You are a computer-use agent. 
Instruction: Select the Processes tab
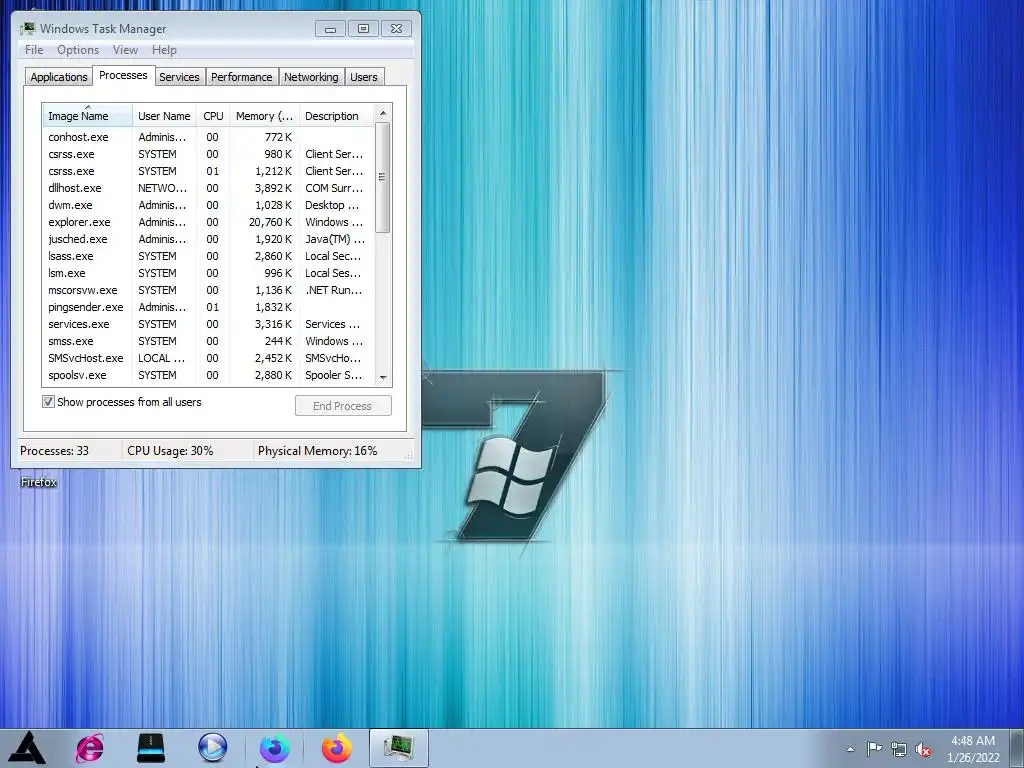(x=123, y=75)
